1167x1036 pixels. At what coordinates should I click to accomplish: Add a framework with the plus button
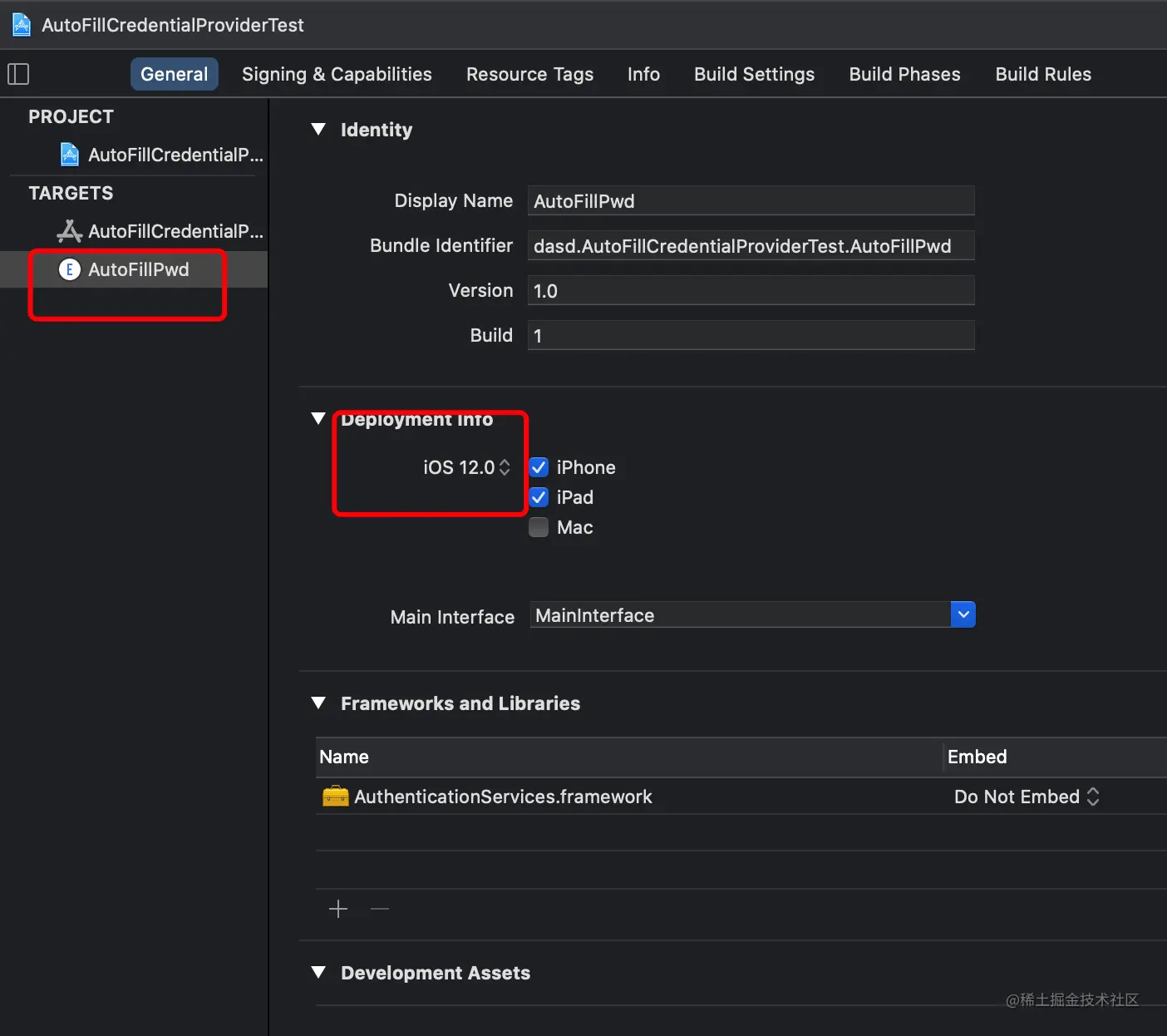(x=338, y=909)
